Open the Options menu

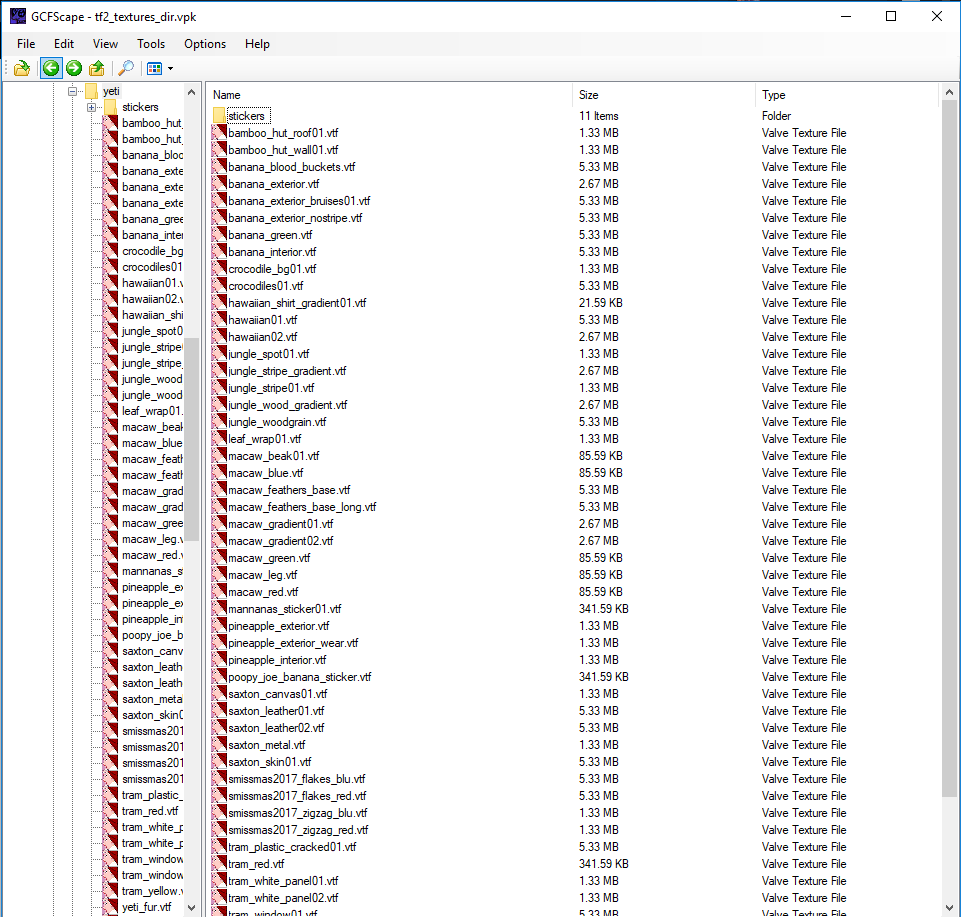205,44
